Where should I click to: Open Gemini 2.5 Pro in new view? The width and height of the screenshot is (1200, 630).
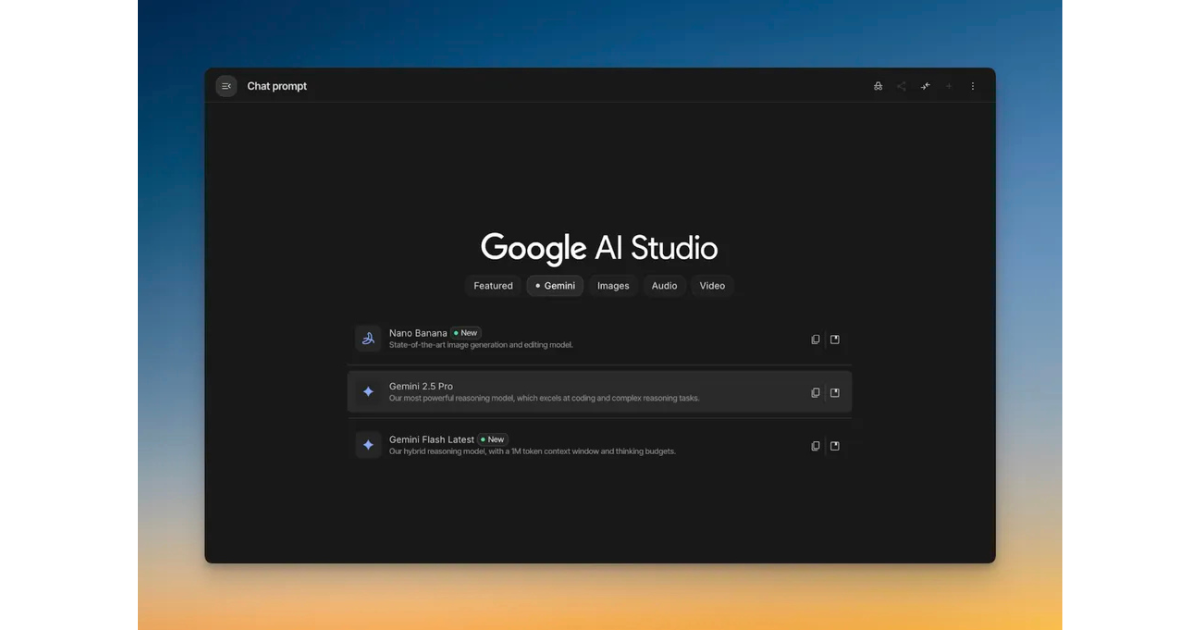click(835, 393)
